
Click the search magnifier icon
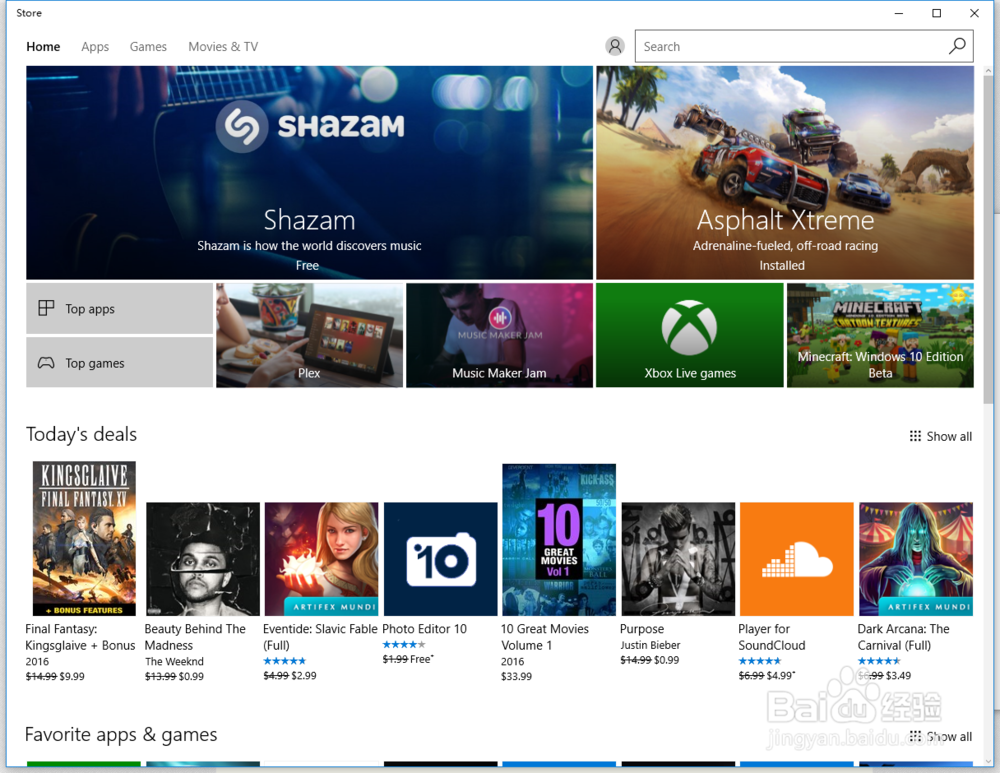[957, 46]
